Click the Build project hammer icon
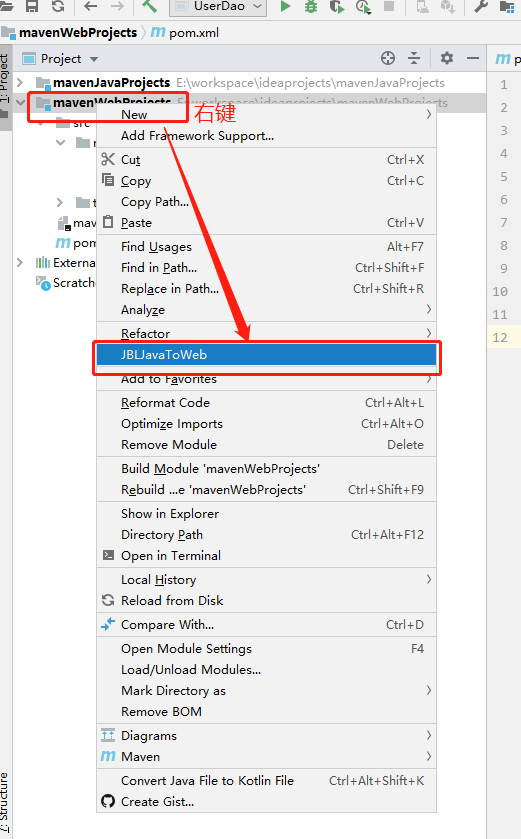Viewport: 521px width, 839px height. (x=150, y=6)
